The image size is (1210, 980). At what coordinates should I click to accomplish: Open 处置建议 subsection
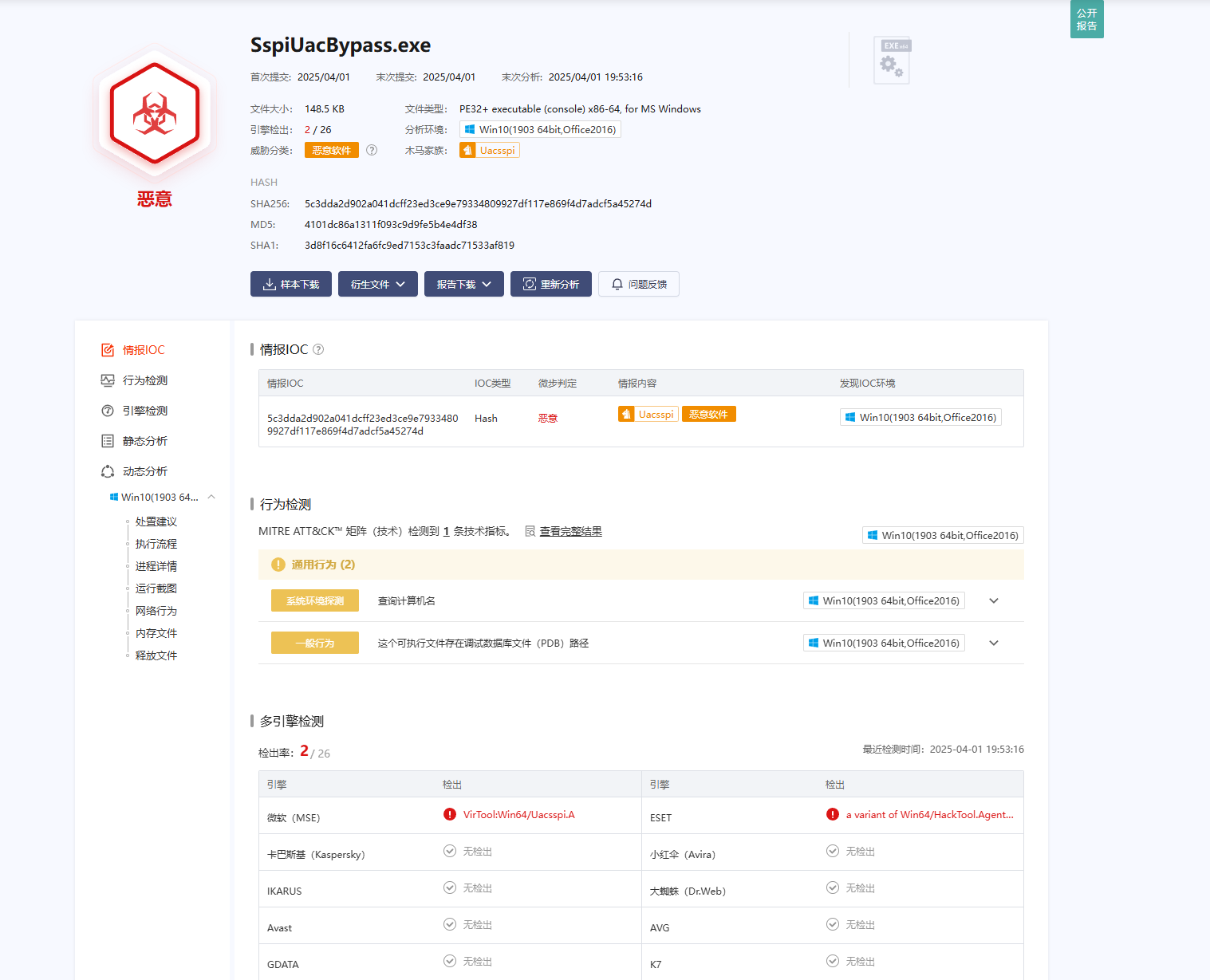pyautogui.click(x=156, y=521)
